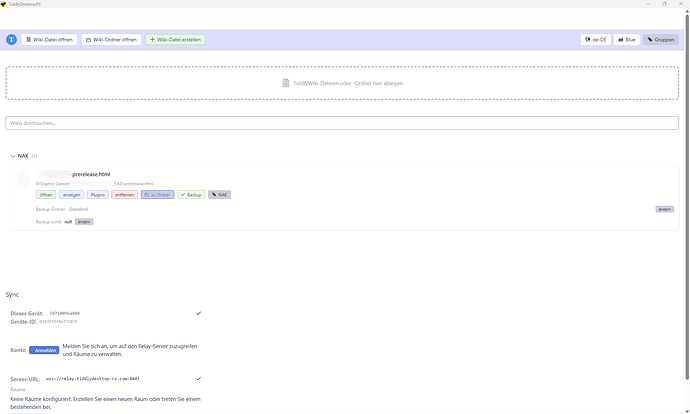This screenshot has width=690, height=414.
Task: Click the wiki favicon thumbnail placeholder
Action: (x=22, y=178)
